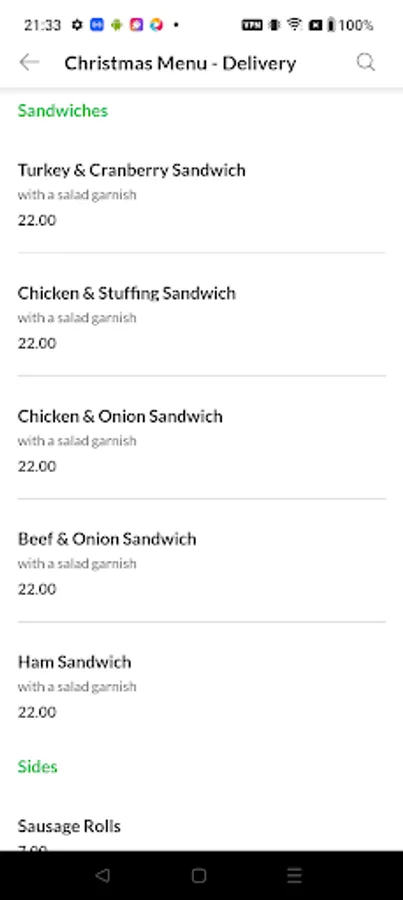This screenshot has height=900, width=403.
Task: Tap the settings gear in the status bar
Action: [x=77, y=25]
